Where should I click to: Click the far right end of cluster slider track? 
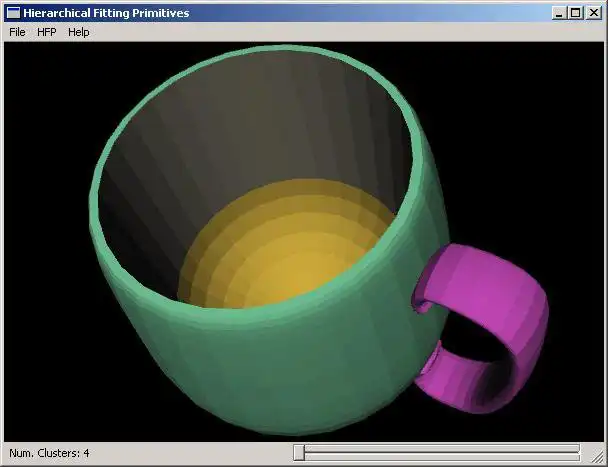coord(578,450)
